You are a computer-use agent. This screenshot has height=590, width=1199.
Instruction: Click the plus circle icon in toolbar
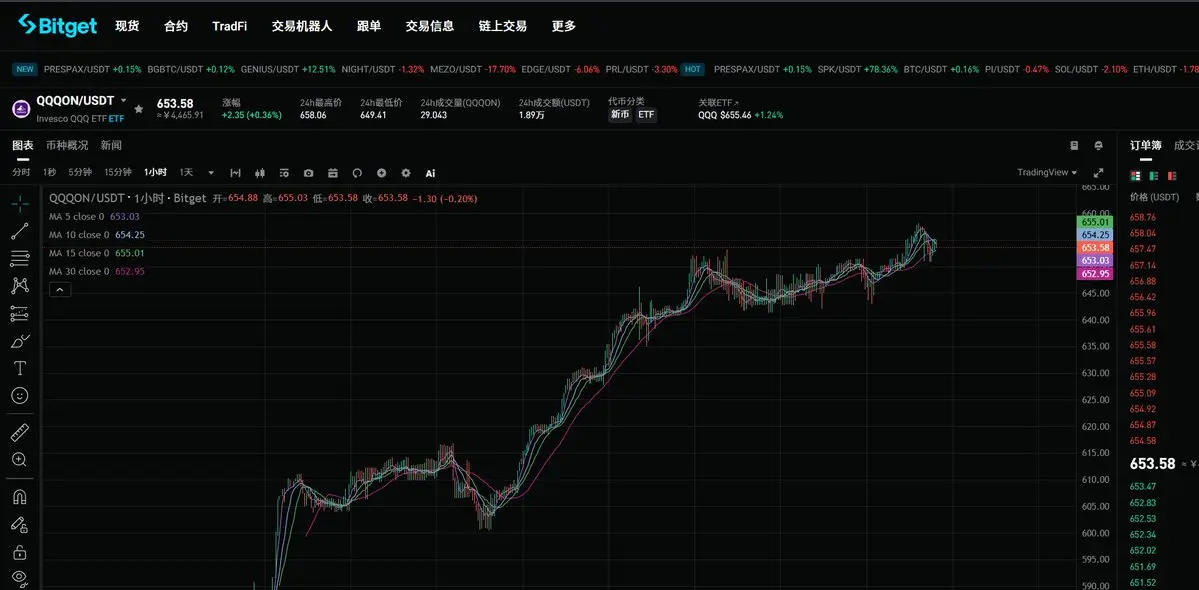click(382, 173)
